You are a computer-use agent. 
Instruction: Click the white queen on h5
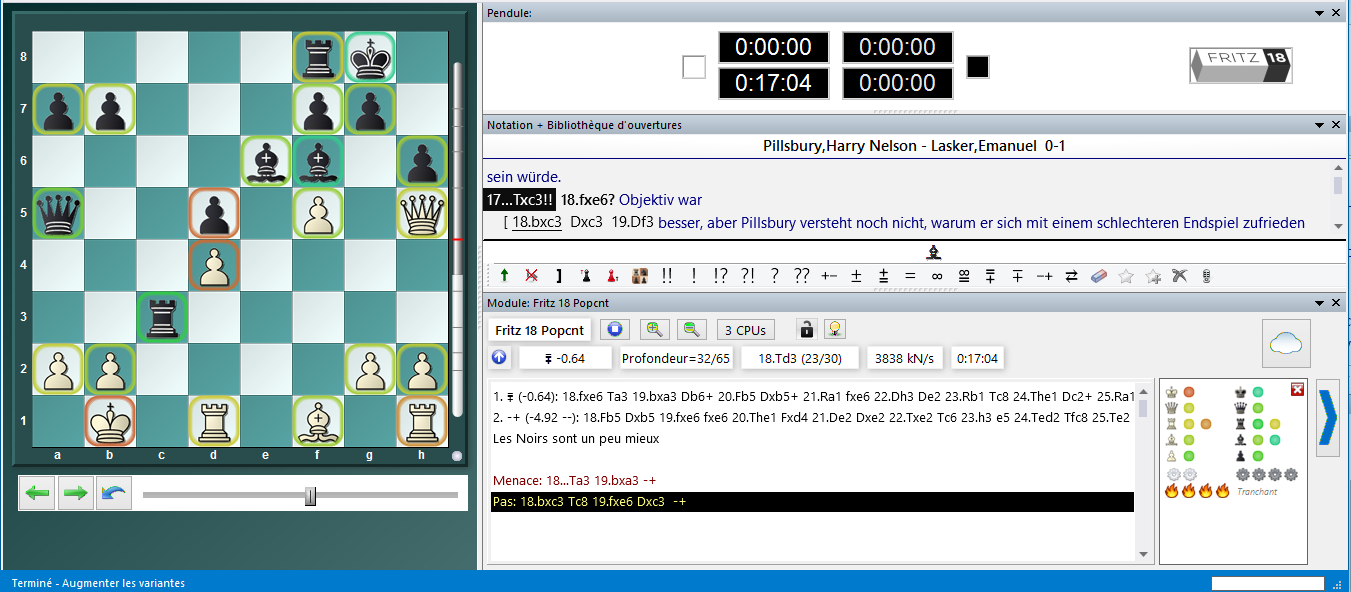(x=422, y=213)
